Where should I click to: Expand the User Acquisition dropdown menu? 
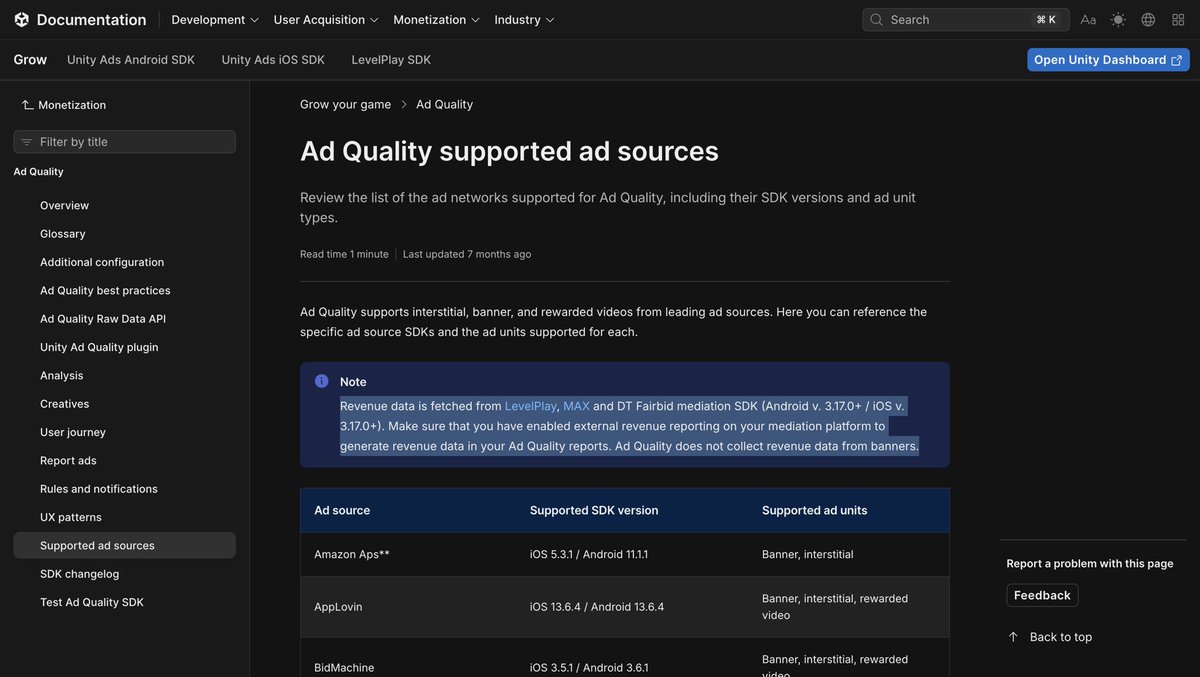[326, 20]
